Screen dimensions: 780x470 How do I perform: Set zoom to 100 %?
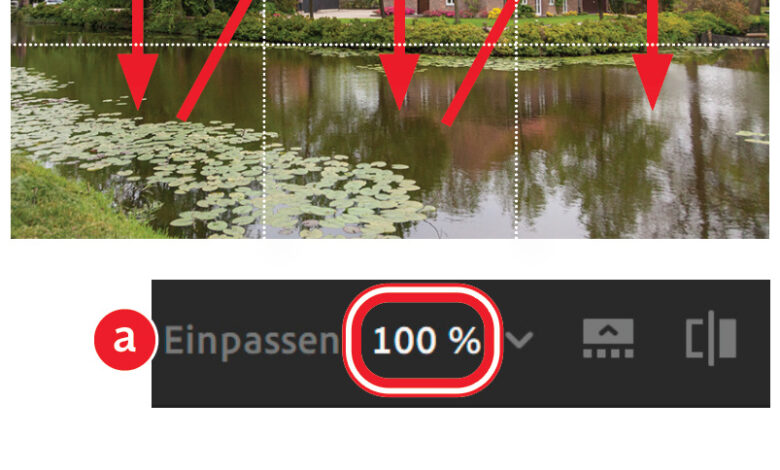point(427,341)
